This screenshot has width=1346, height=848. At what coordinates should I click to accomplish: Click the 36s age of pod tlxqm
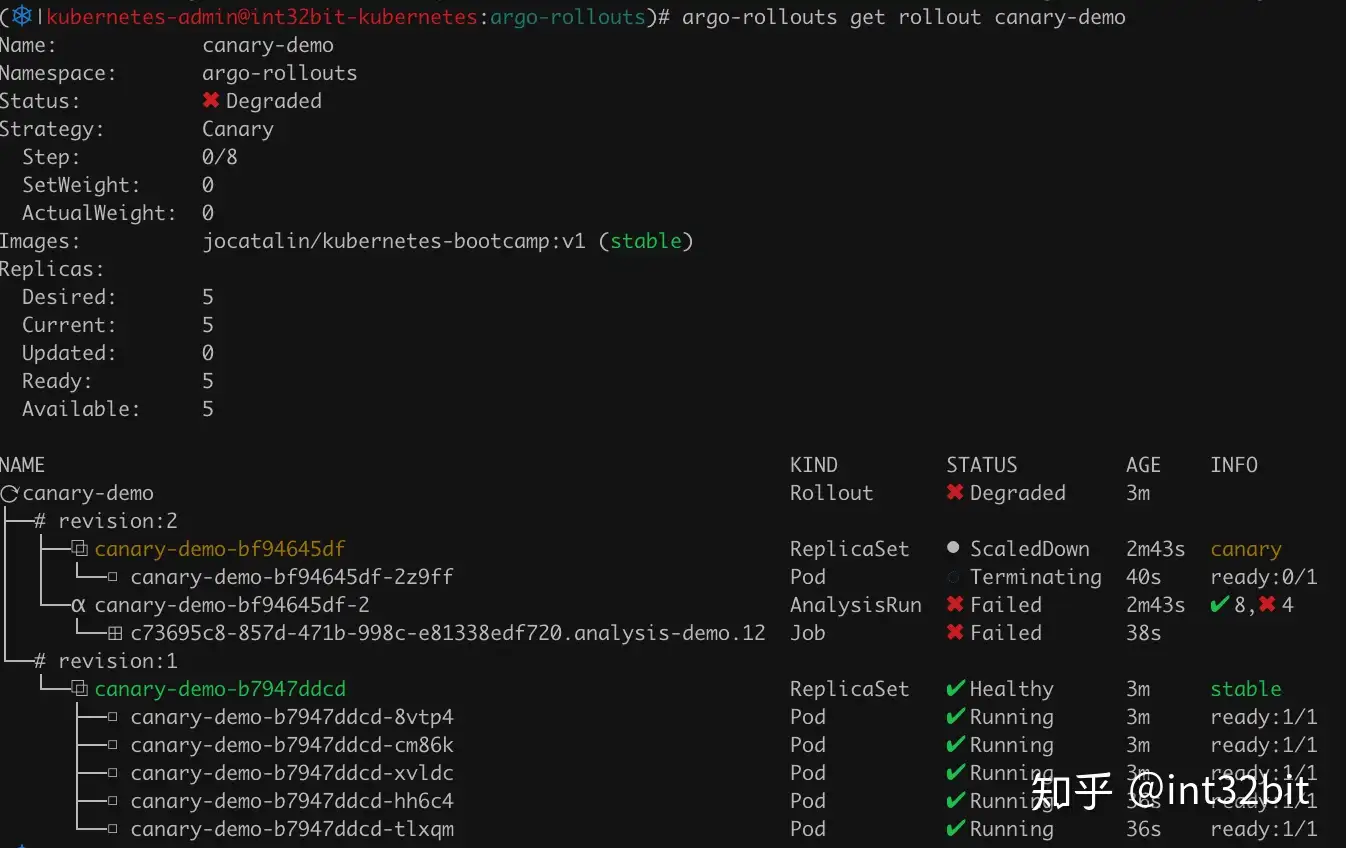1144,829
